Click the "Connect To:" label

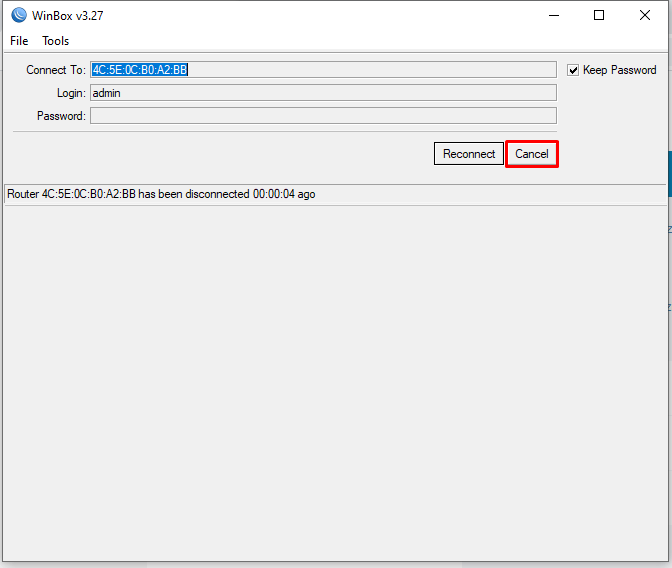[56, 70]
